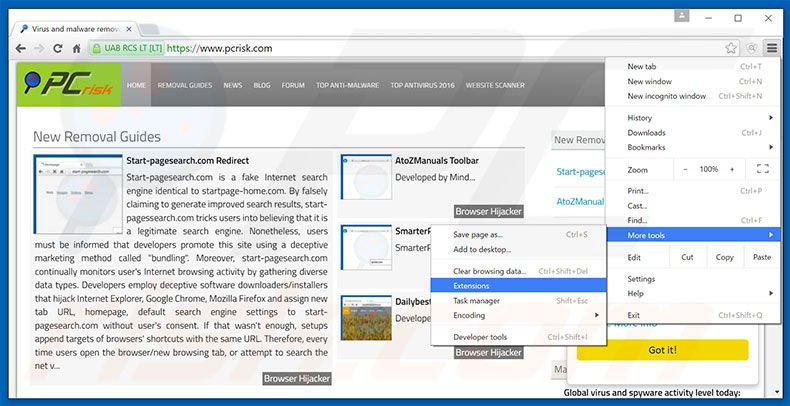The height and width of the screenshot is (406, 790).
Task: Open WEBSITE SCANNER nav link
Action: (495, 85)
